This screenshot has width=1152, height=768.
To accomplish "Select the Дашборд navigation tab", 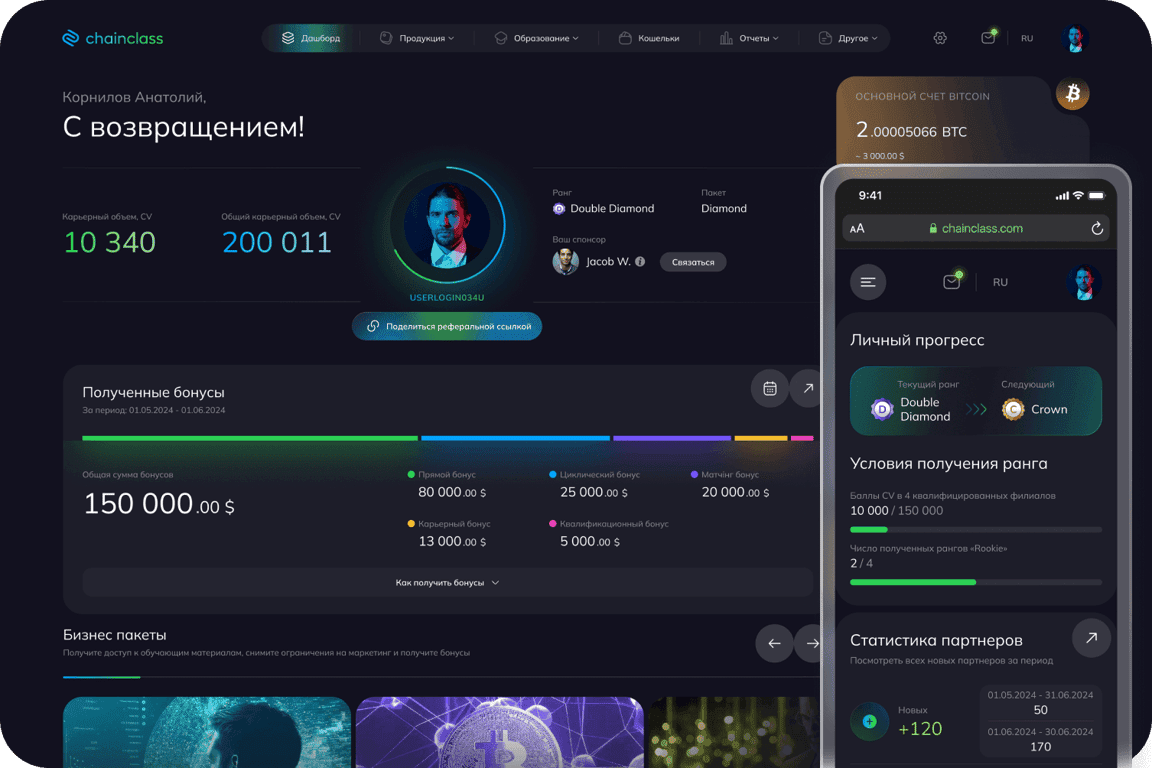I will click(312, 38).
